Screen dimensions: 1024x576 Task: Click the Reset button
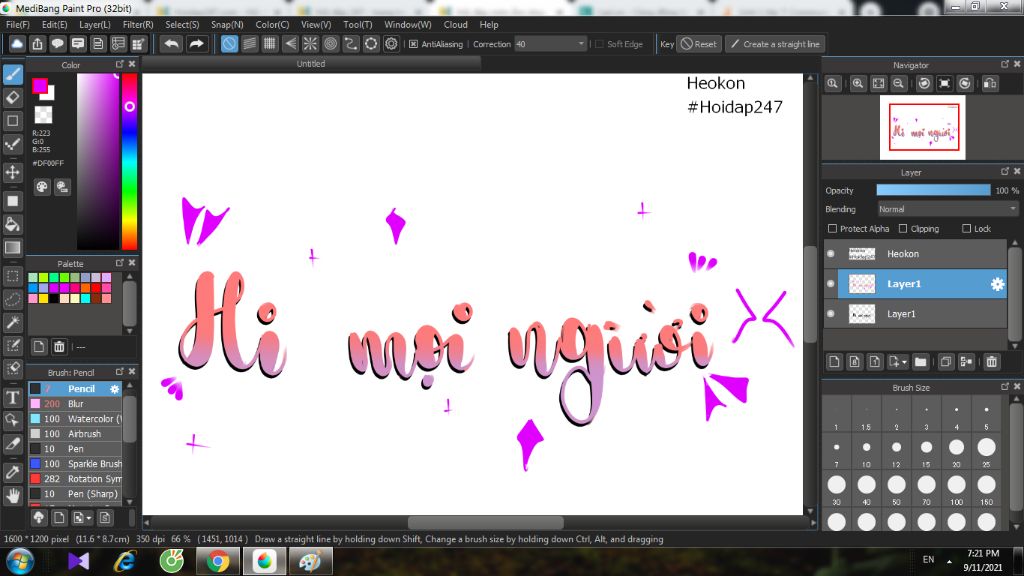point(699,44)
